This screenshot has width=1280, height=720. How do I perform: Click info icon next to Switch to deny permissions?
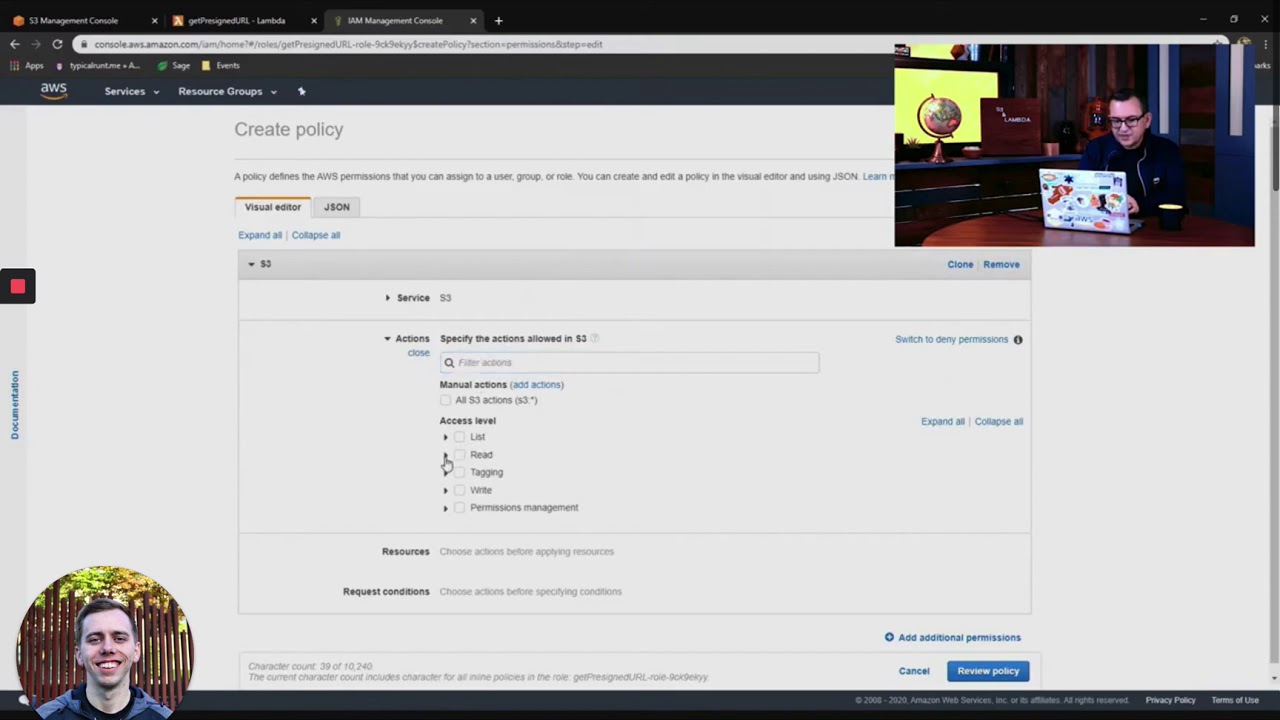pos(1018,339)
